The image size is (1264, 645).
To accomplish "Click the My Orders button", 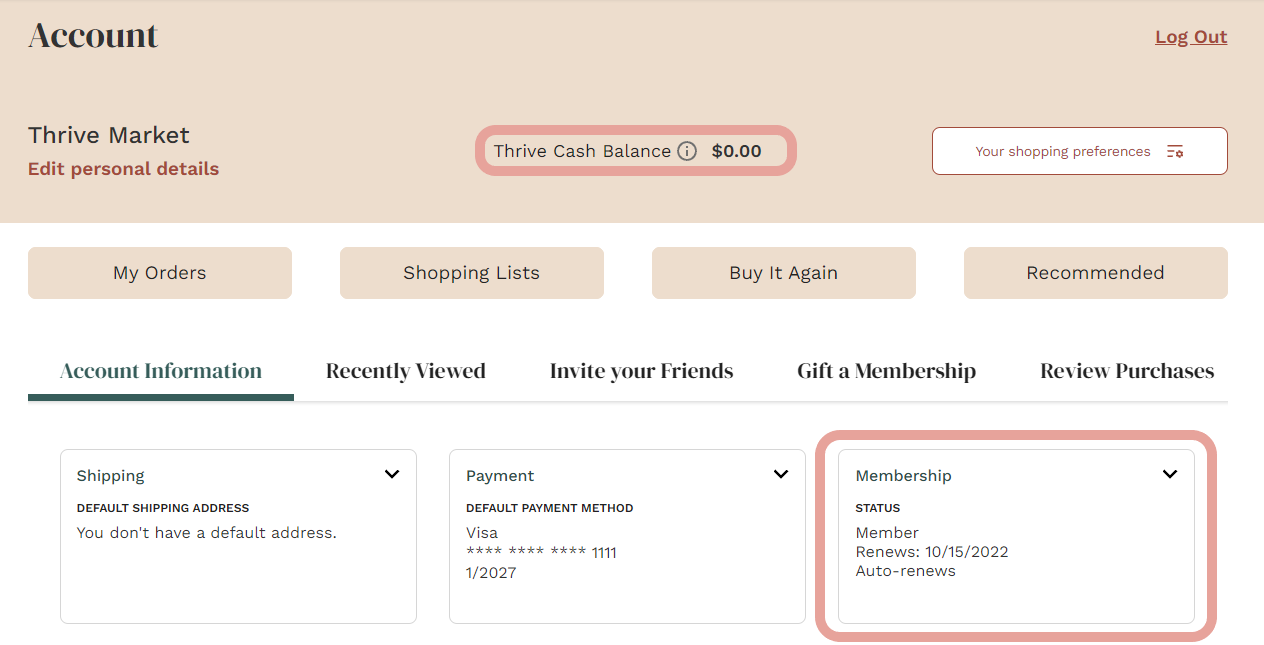I will [159, 272].
